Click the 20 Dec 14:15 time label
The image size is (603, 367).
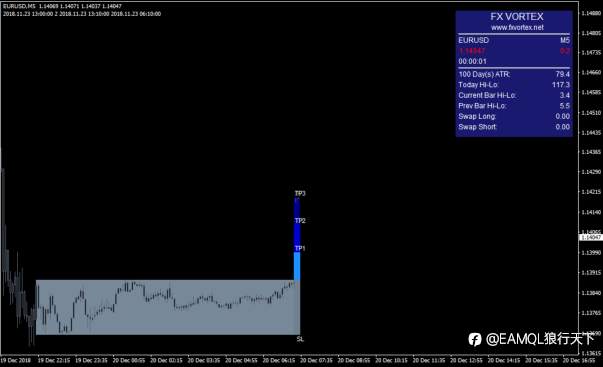tap(504, 360)
